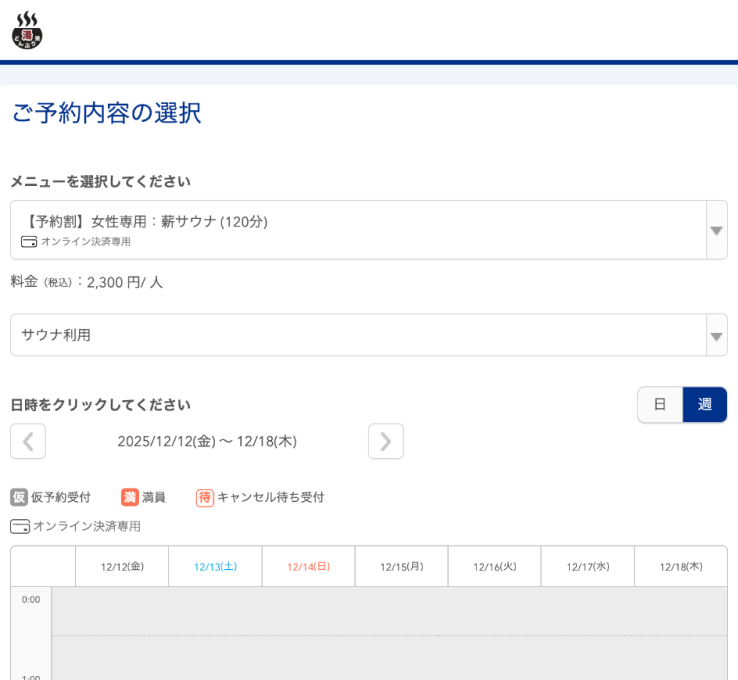
Task: Go to previous week with left arrow
Action: (28, 441)
